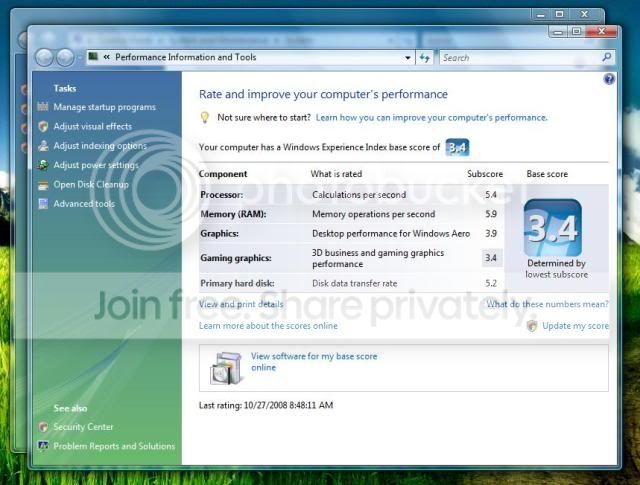Click the Subscore column header

click(485, 174)
